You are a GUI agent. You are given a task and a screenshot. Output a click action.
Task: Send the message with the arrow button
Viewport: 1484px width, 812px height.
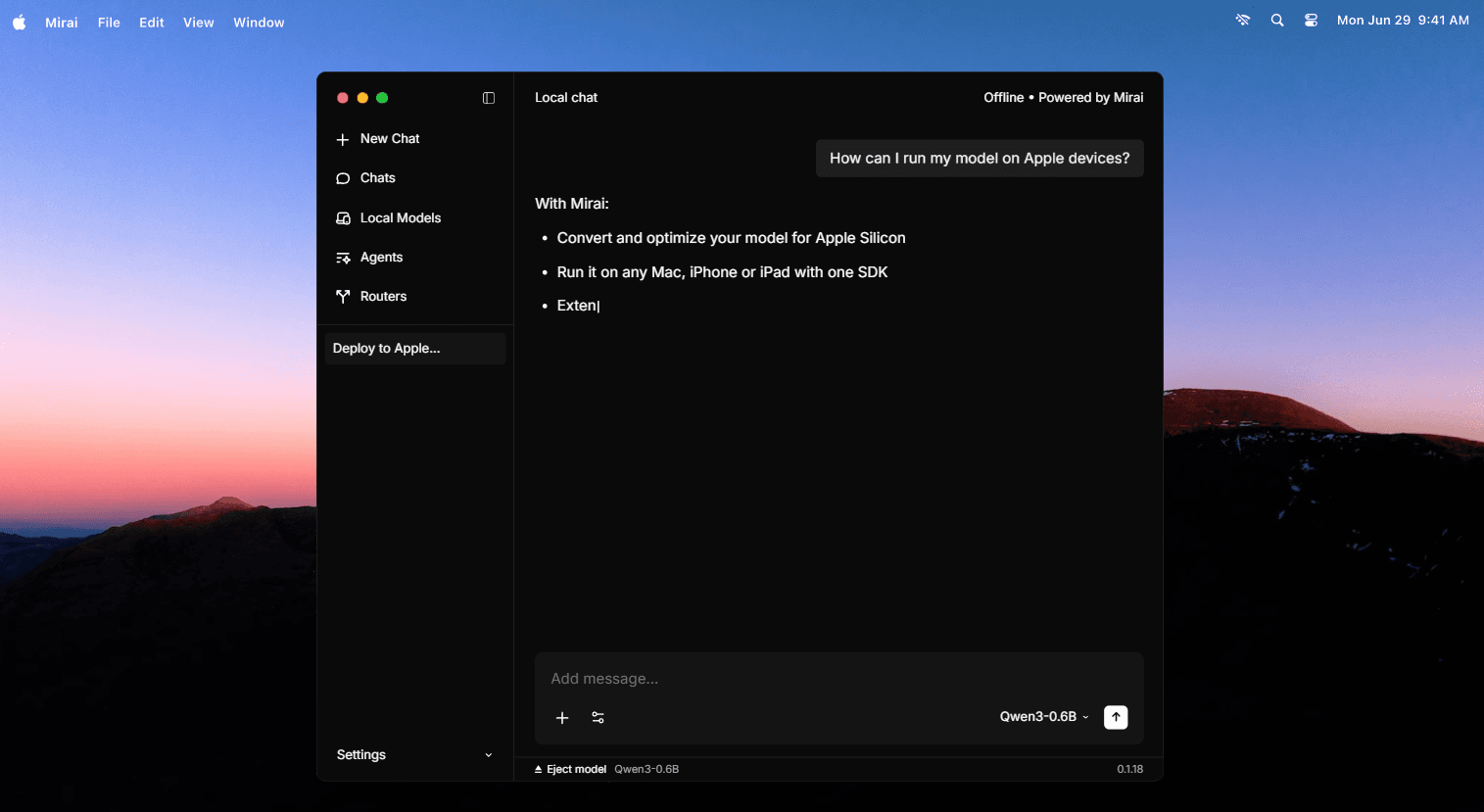tap(1116, 717)
